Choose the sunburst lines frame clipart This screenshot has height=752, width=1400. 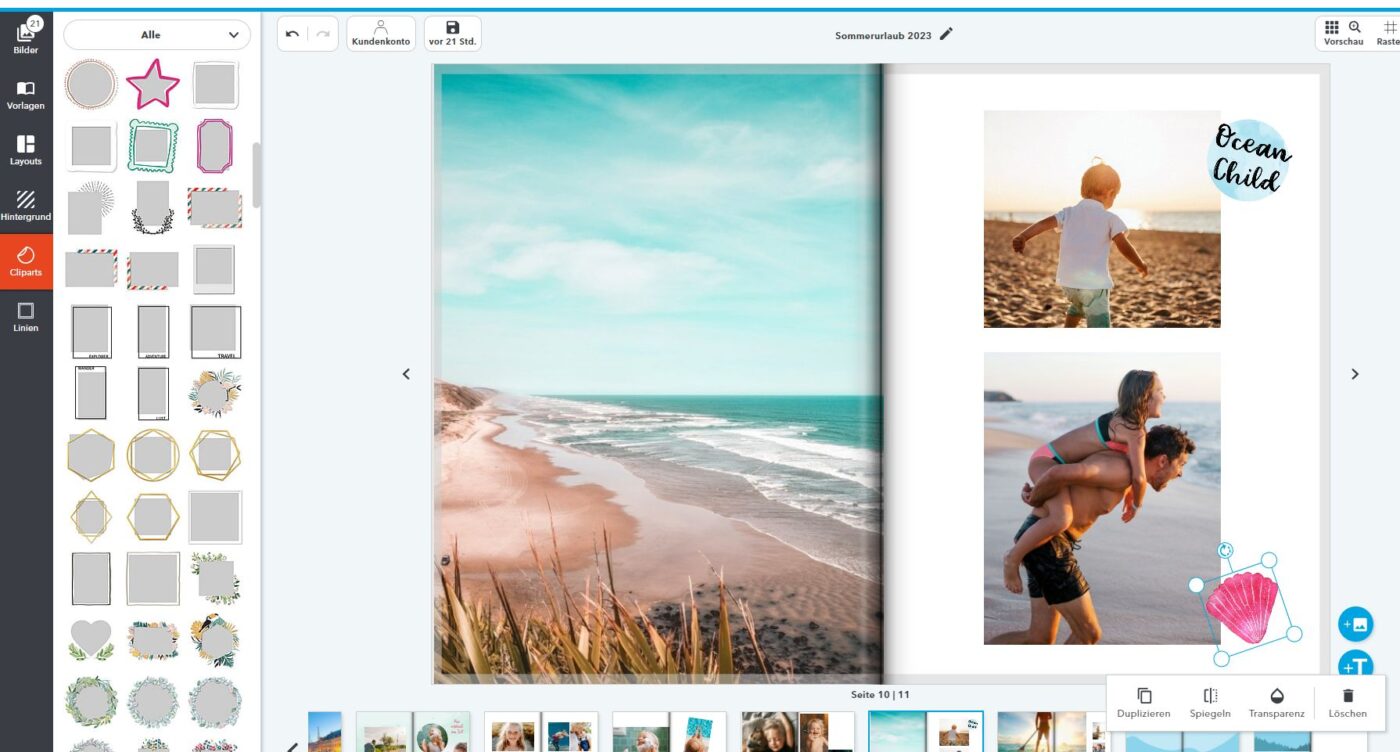pyautogui.click(x=91, y=208)
